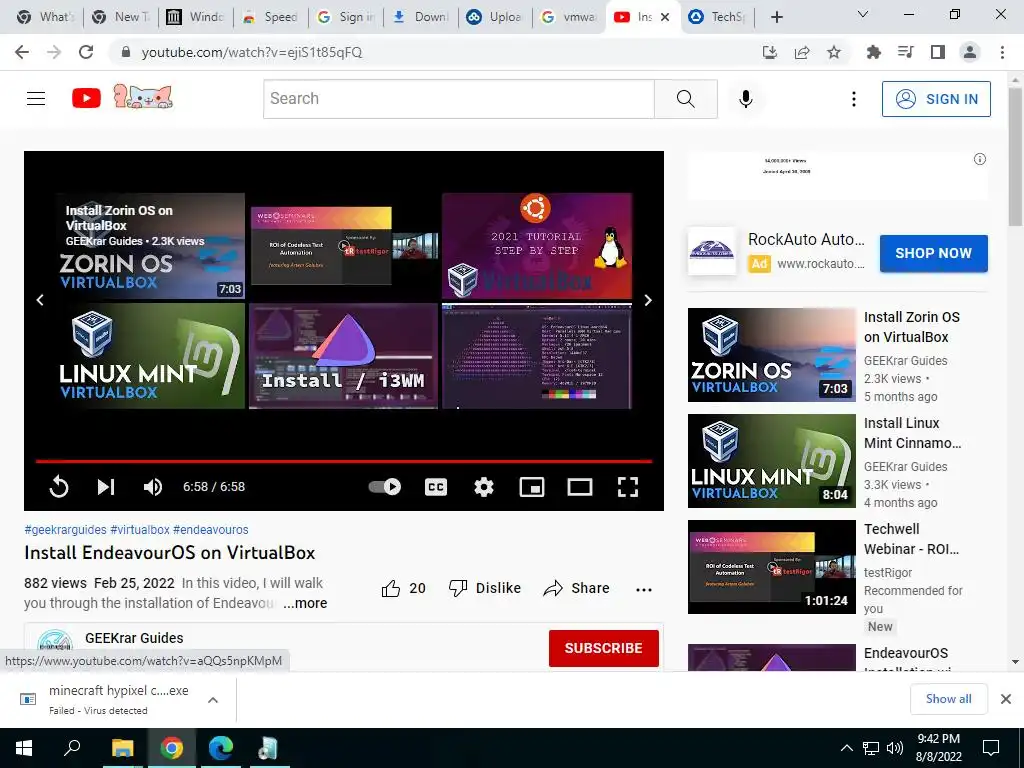This screenshot has height=768, width=1024.
Task: Skip to the next video
Action: (x=106, y=487)
